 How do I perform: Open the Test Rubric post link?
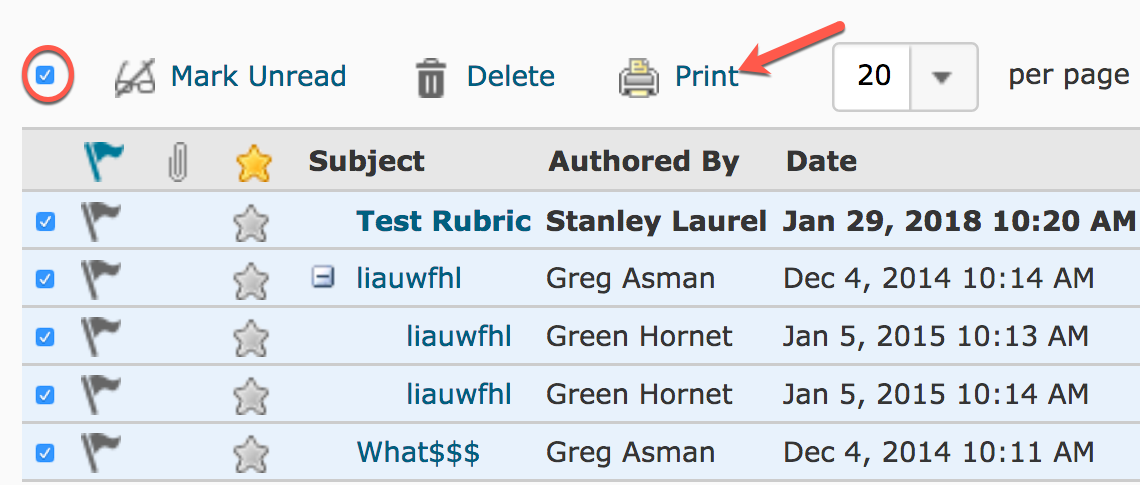click(443, 221)
